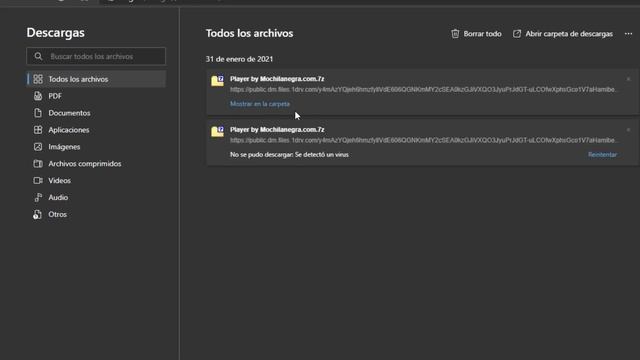Click the Videos camera icon
Viewport: 640px width, 360px height.
38,180
